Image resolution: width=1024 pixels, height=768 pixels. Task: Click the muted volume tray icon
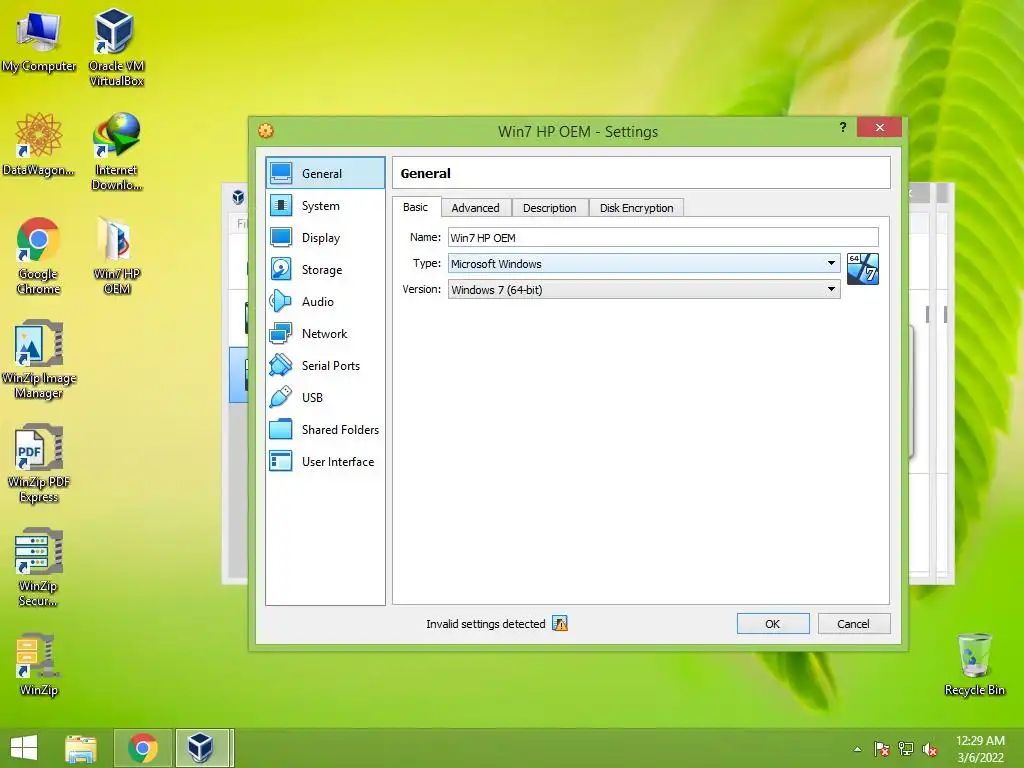coord(930,749)
